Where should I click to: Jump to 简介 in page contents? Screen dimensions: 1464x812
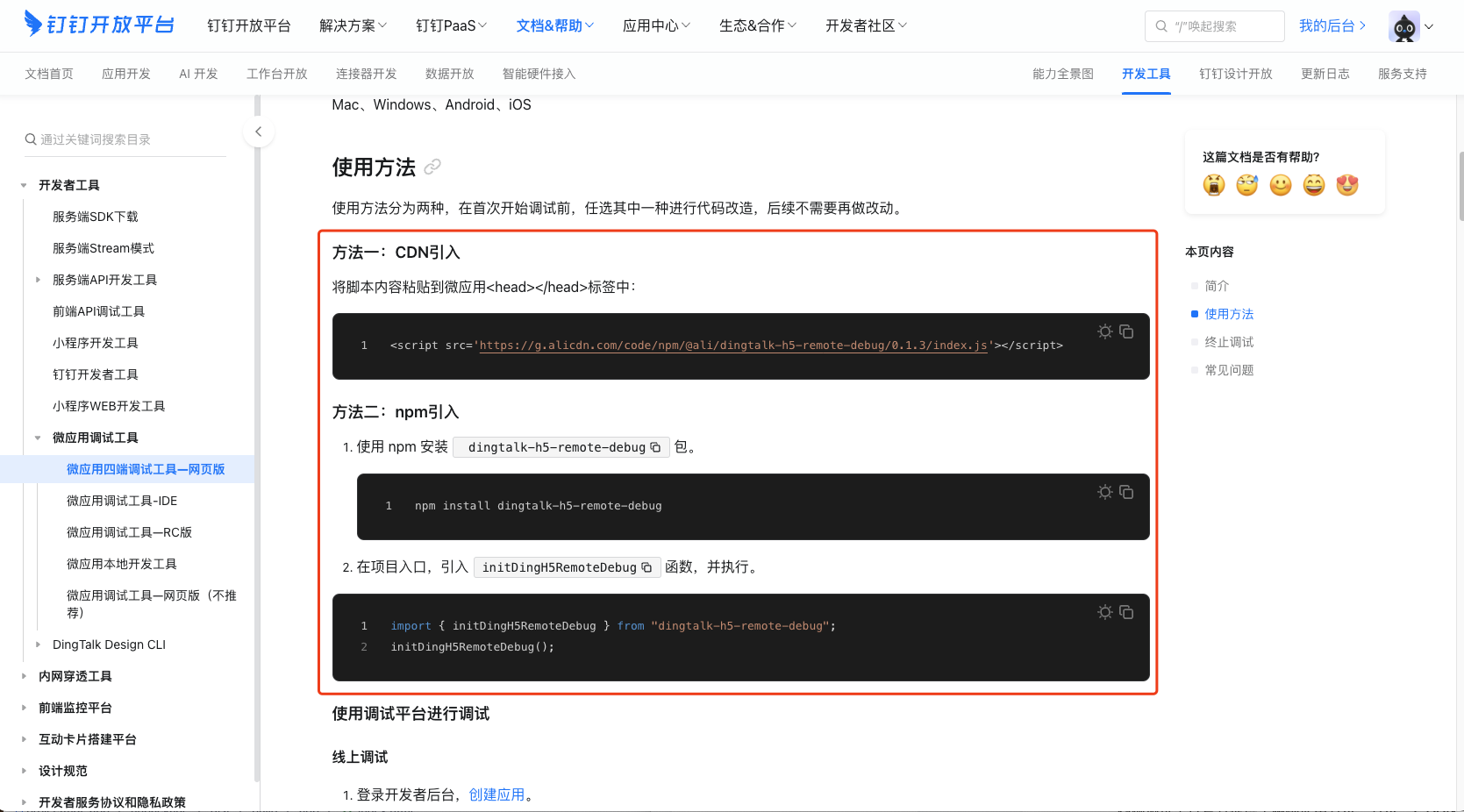[1217, 286]
